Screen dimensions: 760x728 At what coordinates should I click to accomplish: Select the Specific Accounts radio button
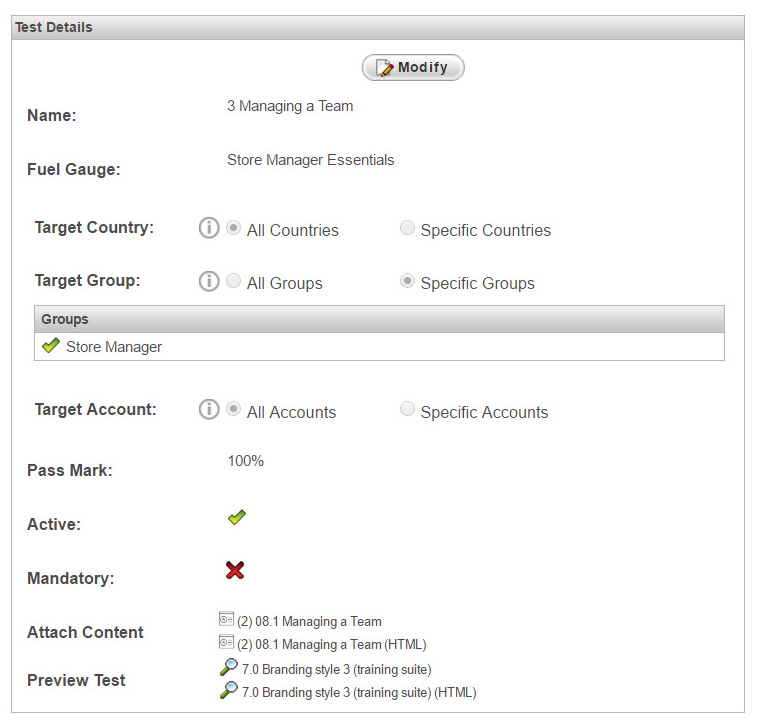point(407,409)
